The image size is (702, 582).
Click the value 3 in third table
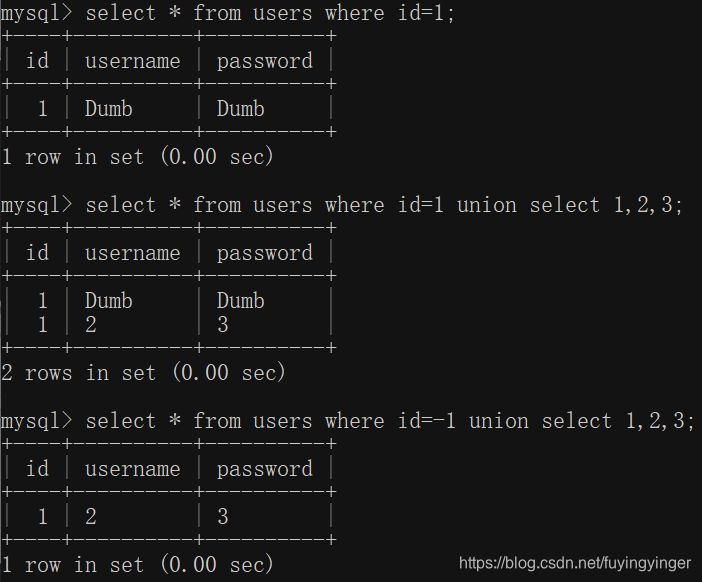223,517
